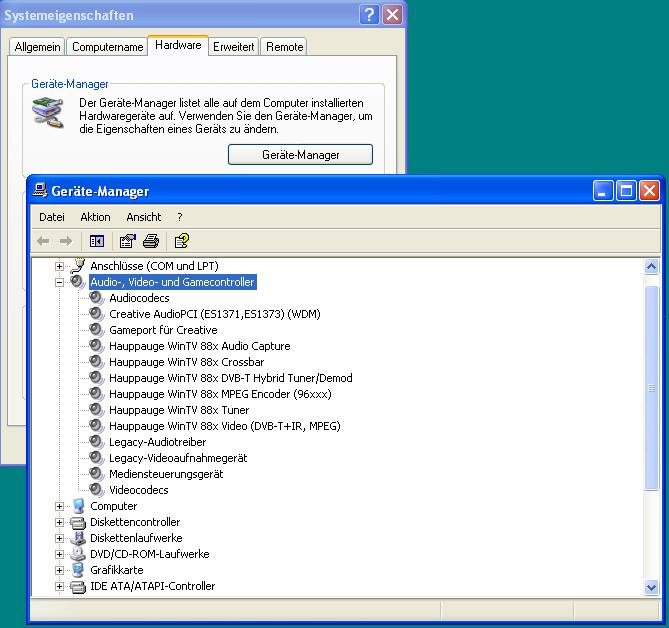The image size is (669, 628).
Task: Click the scrollbar down arrow in device list
Action: (651, 587)
